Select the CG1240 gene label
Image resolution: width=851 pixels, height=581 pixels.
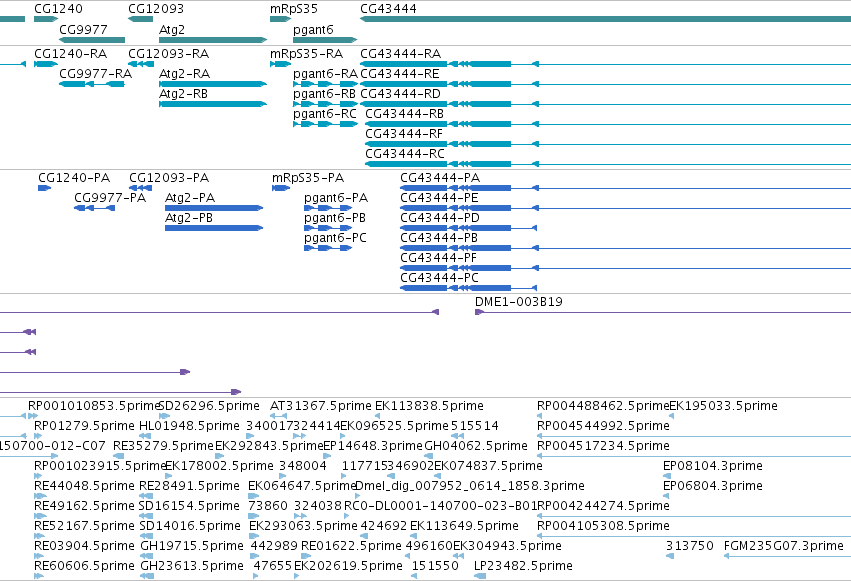click(x=58, y=9)
